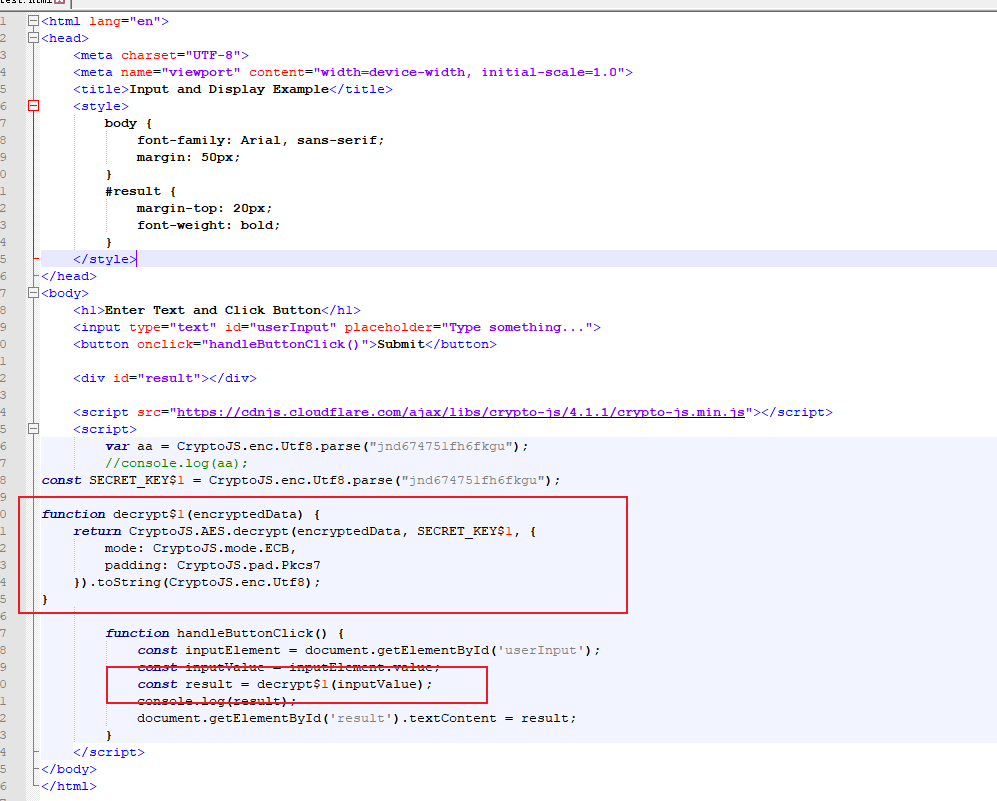Place cursor on meta charset="UTF-8" line
This screenshot has height=801, width=997.
click(x=161, y=55)
